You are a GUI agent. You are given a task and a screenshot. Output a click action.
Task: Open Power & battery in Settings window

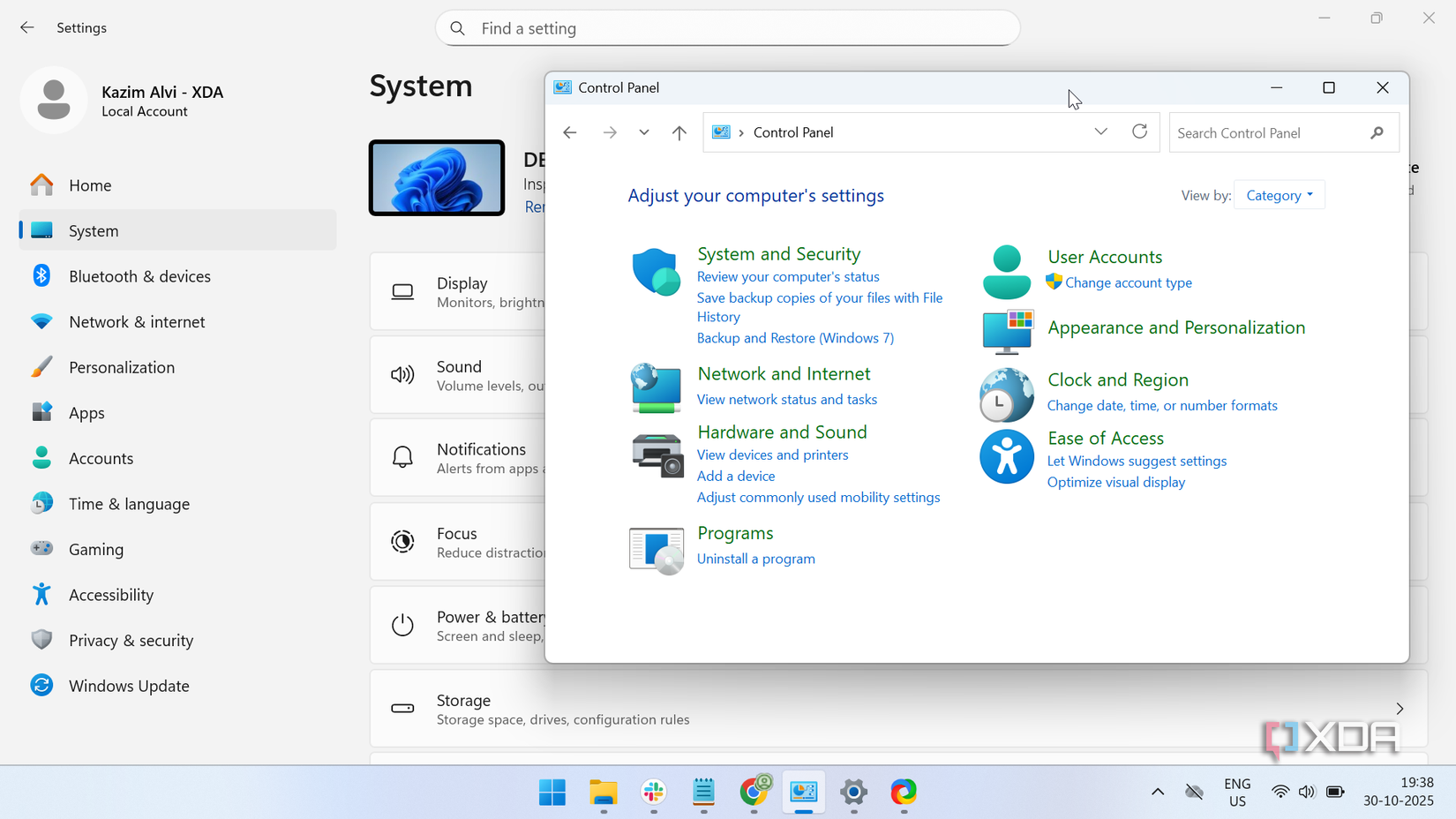(x=458, y=625)
